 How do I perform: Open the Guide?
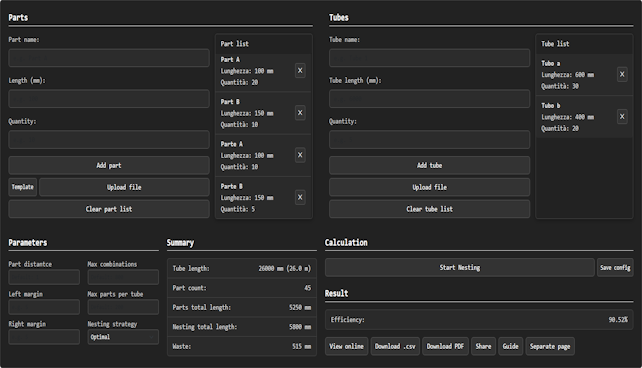click(x=510, y=346)
